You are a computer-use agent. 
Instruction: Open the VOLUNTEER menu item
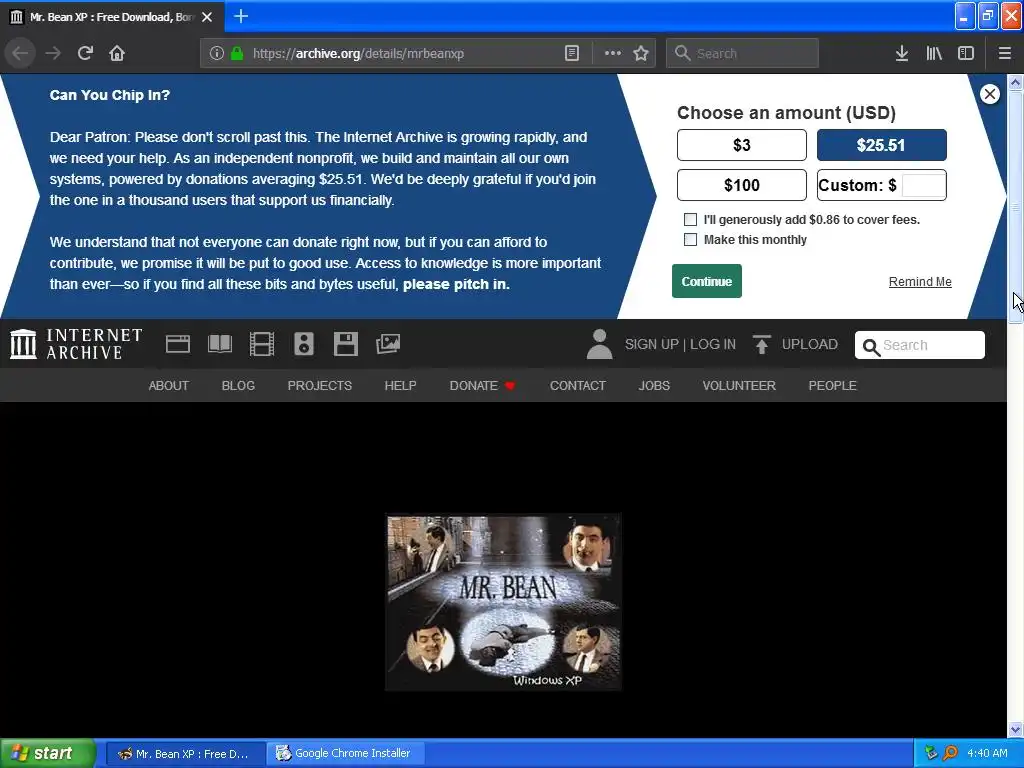[x=739, y=385]
